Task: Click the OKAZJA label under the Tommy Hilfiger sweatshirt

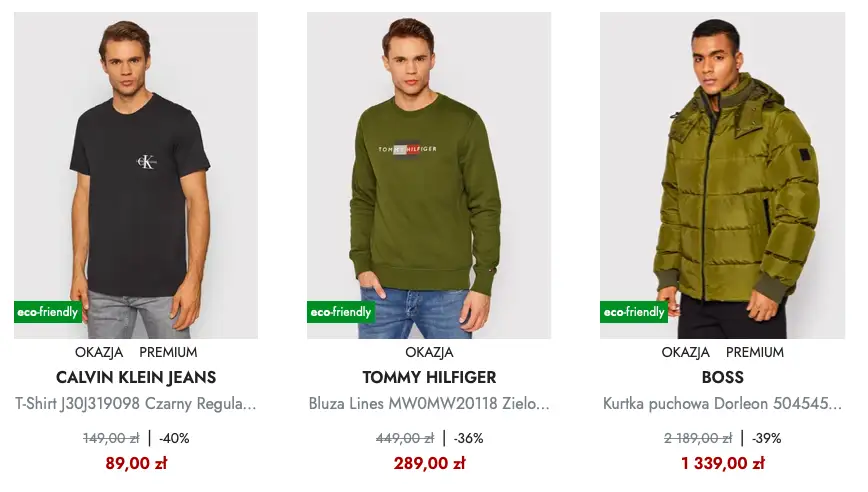Action: click(x=429, y=352)
